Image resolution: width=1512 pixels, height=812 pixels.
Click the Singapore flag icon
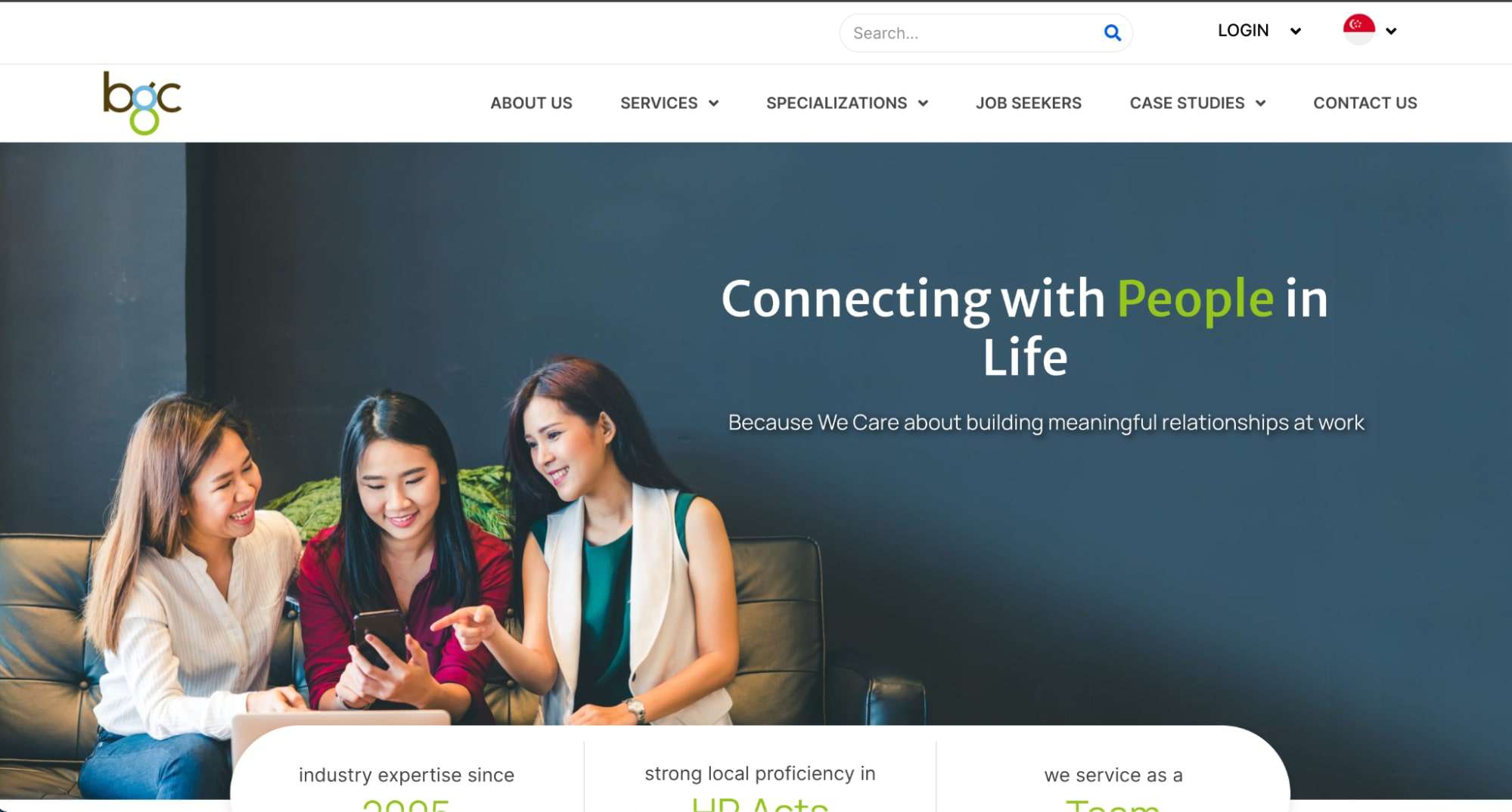(x=1358, y=29)
